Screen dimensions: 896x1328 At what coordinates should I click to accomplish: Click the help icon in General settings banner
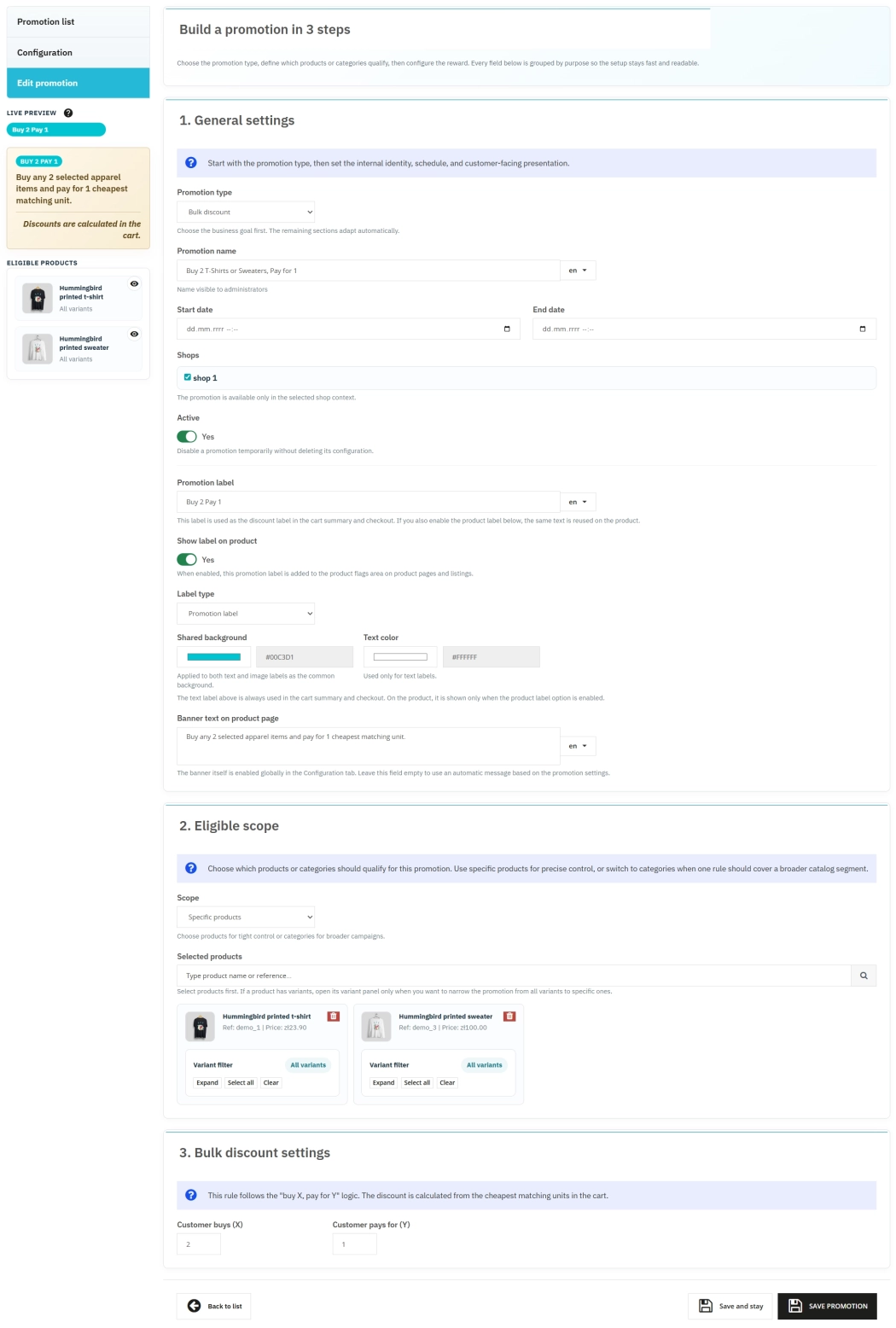[189, 161]
